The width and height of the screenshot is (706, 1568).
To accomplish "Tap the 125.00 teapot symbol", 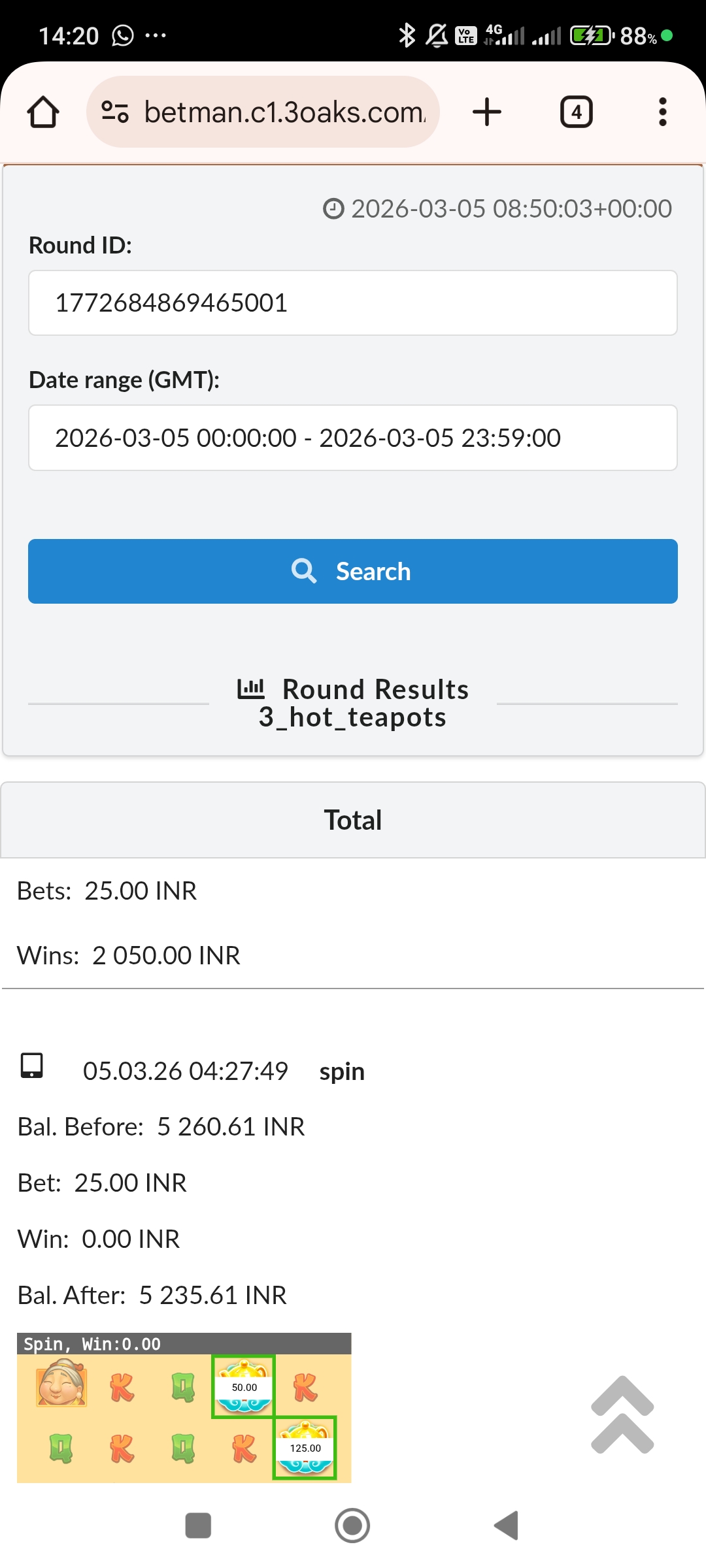I will 305,1447.
